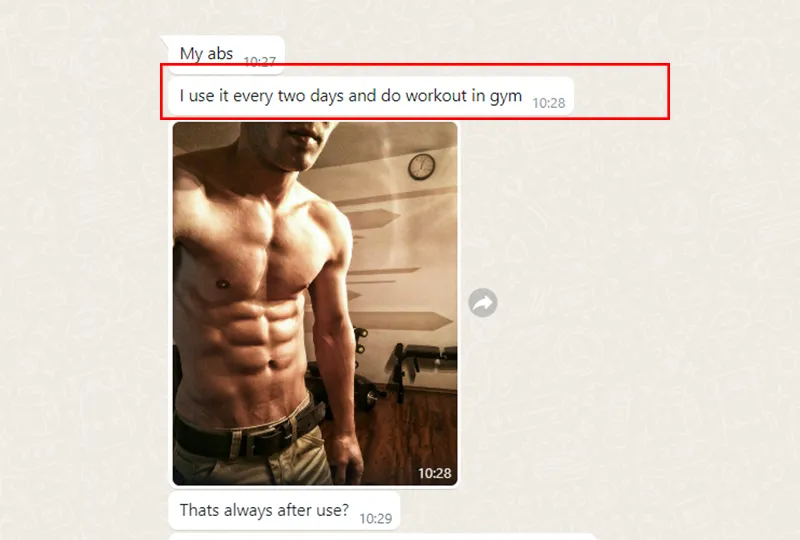Viewport: 800px width, 540px height.
Task: Click the word "workout" in the message
Action: (436, 95)
